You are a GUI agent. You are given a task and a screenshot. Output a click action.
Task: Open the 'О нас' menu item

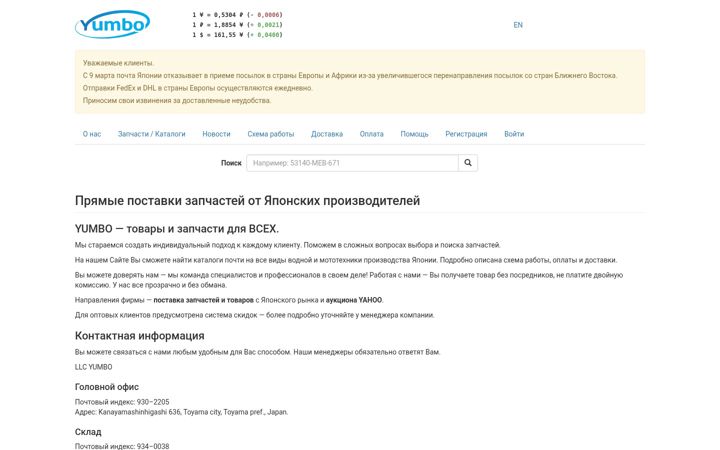click(x=92, y=134)
